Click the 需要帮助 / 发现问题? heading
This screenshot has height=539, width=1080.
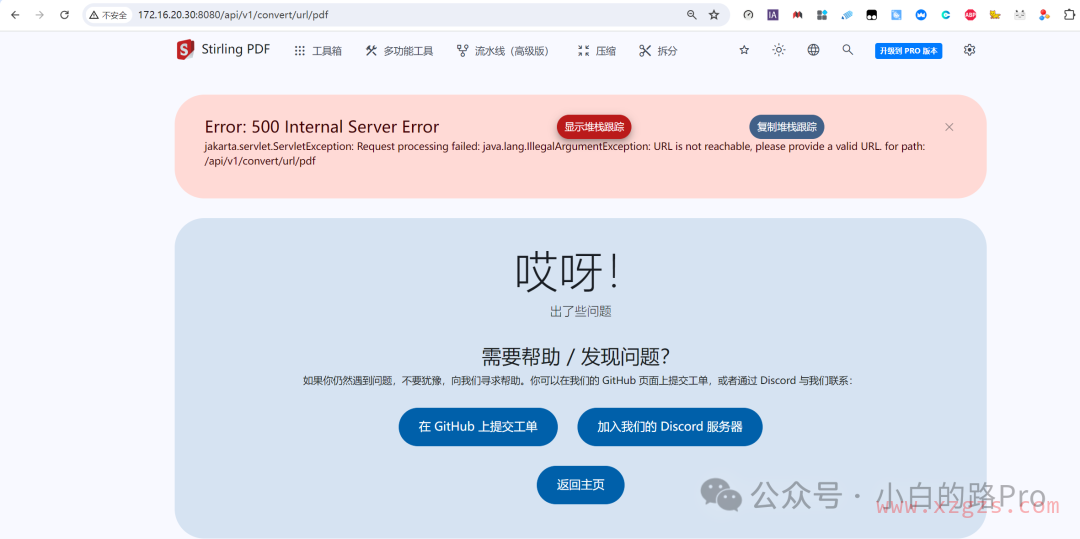click(x=576, y=357)
